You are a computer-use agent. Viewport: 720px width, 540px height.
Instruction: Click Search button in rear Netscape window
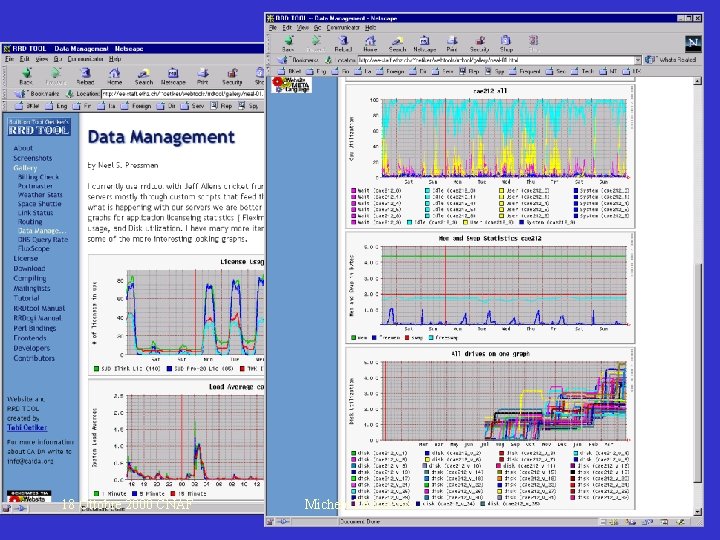[144, 76]
